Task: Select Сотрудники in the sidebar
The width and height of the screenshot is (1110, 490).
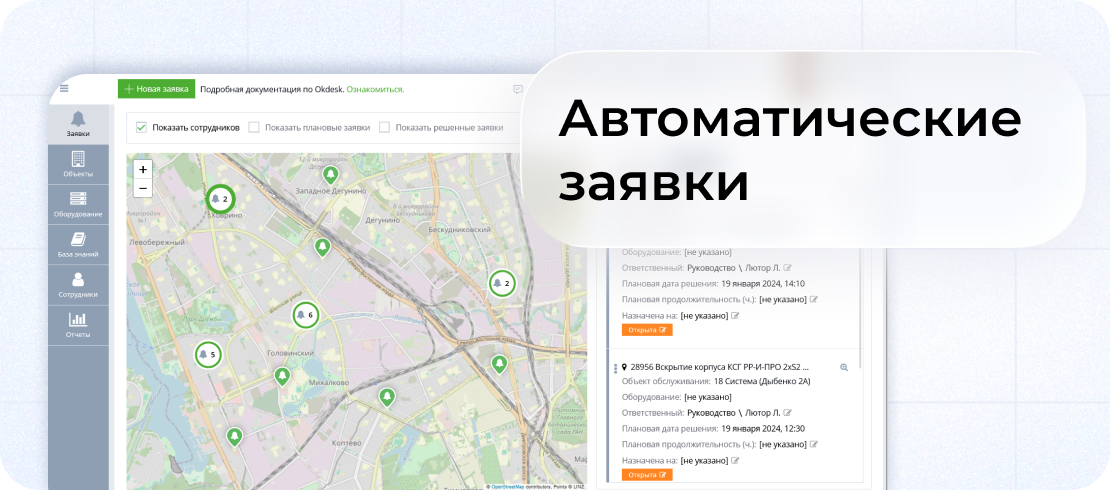Action: click(78, 285)
